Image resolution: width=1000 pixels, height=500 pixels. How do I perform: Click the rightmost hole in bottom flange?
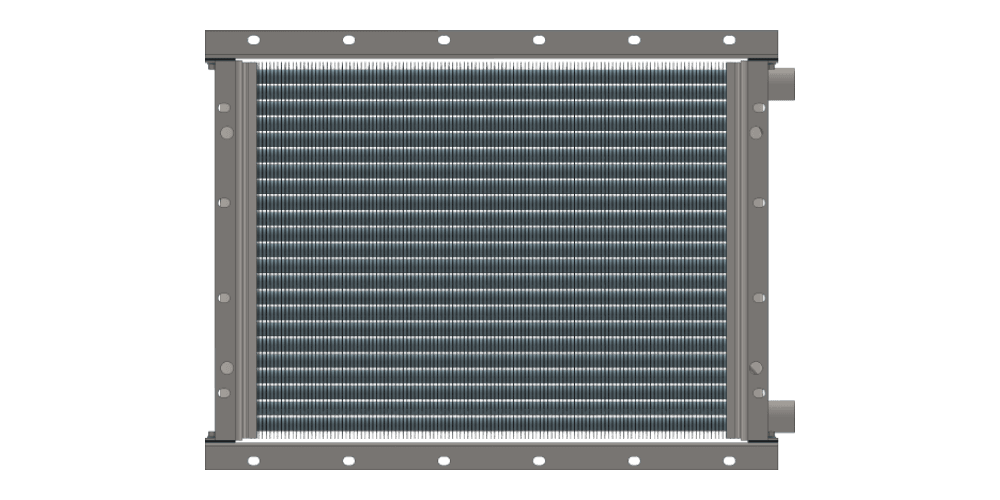(x=729, y=460)
